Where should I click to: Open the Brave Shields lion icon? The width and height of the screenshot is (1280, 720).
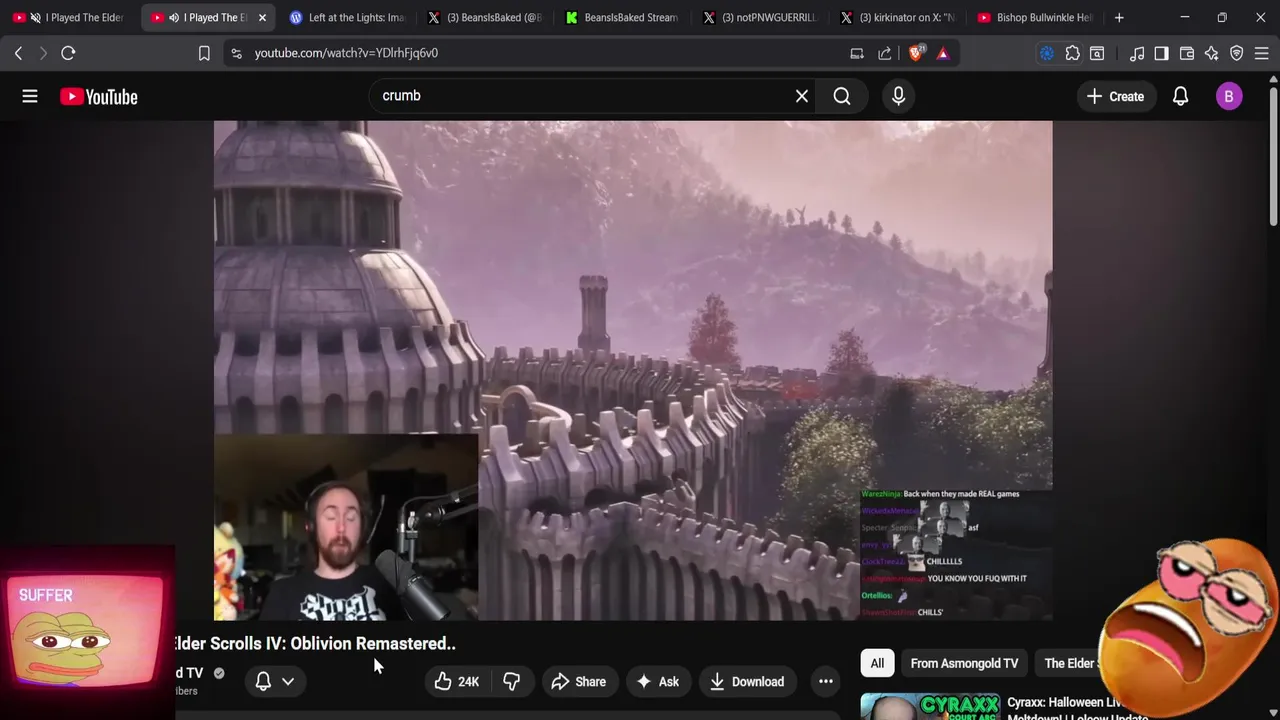pyautogui.click(x=915, y=53)
